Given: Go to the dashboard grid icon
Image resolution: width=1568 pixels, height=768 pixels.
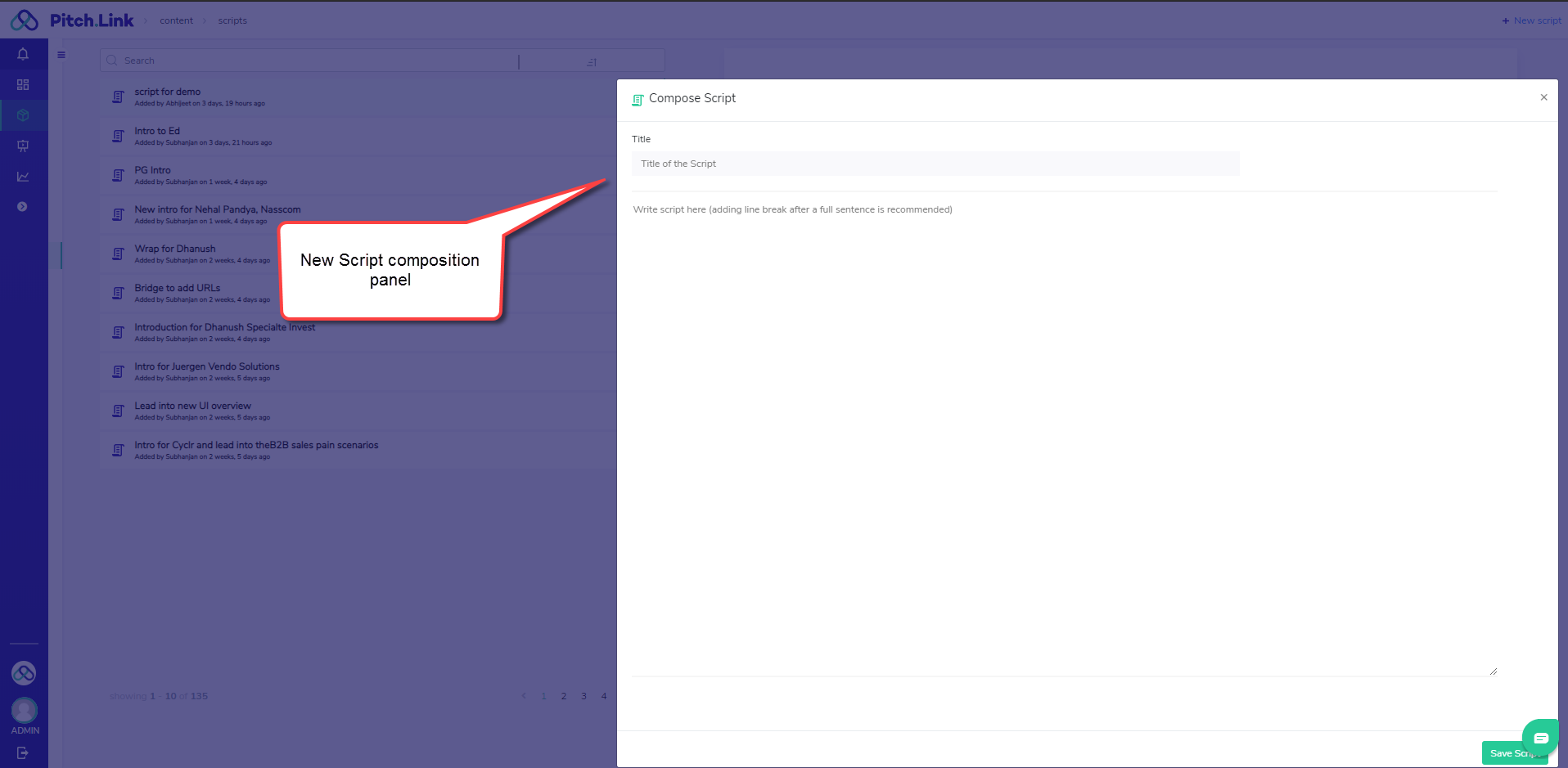Looking at the screenshot, I should [x=23, y=85].
